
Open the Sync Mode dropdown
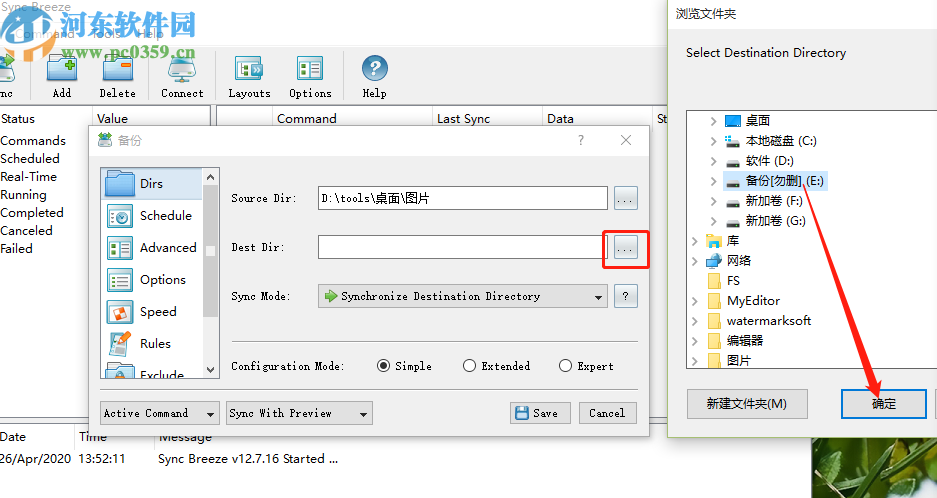(x=463, y=296)
